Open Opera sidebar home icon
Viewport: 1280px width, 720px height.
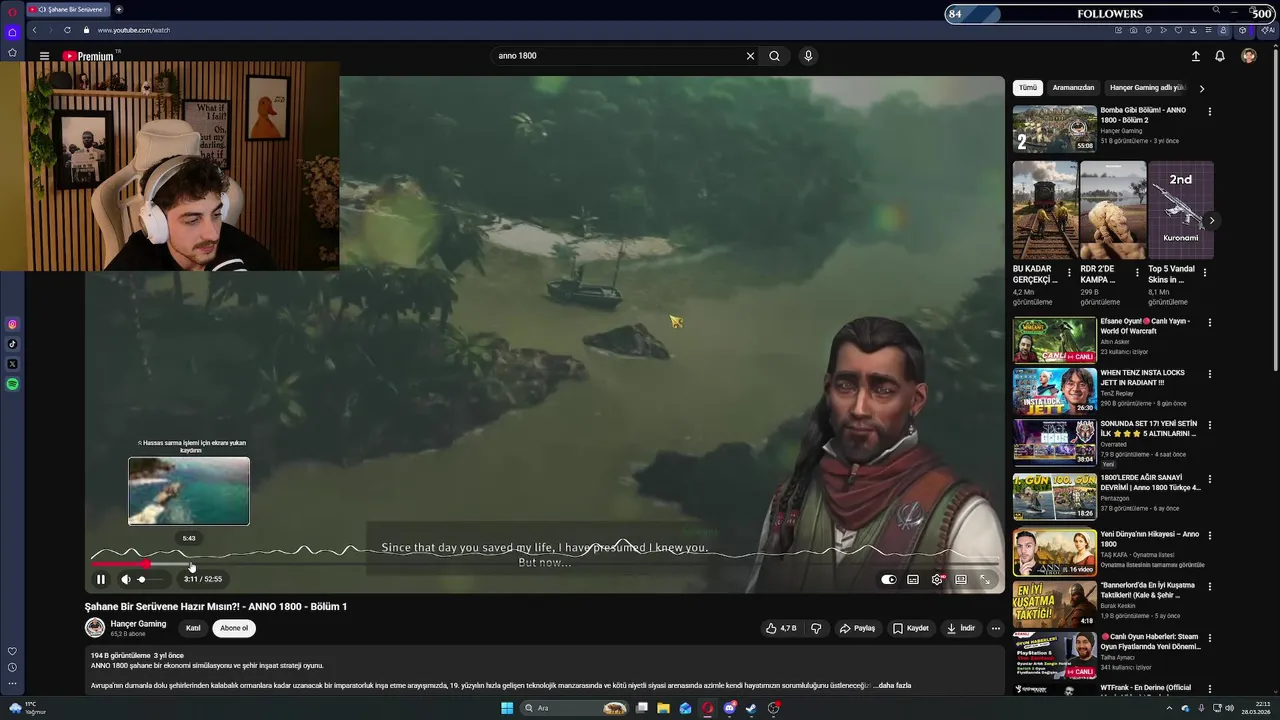[x=12, y=32]
